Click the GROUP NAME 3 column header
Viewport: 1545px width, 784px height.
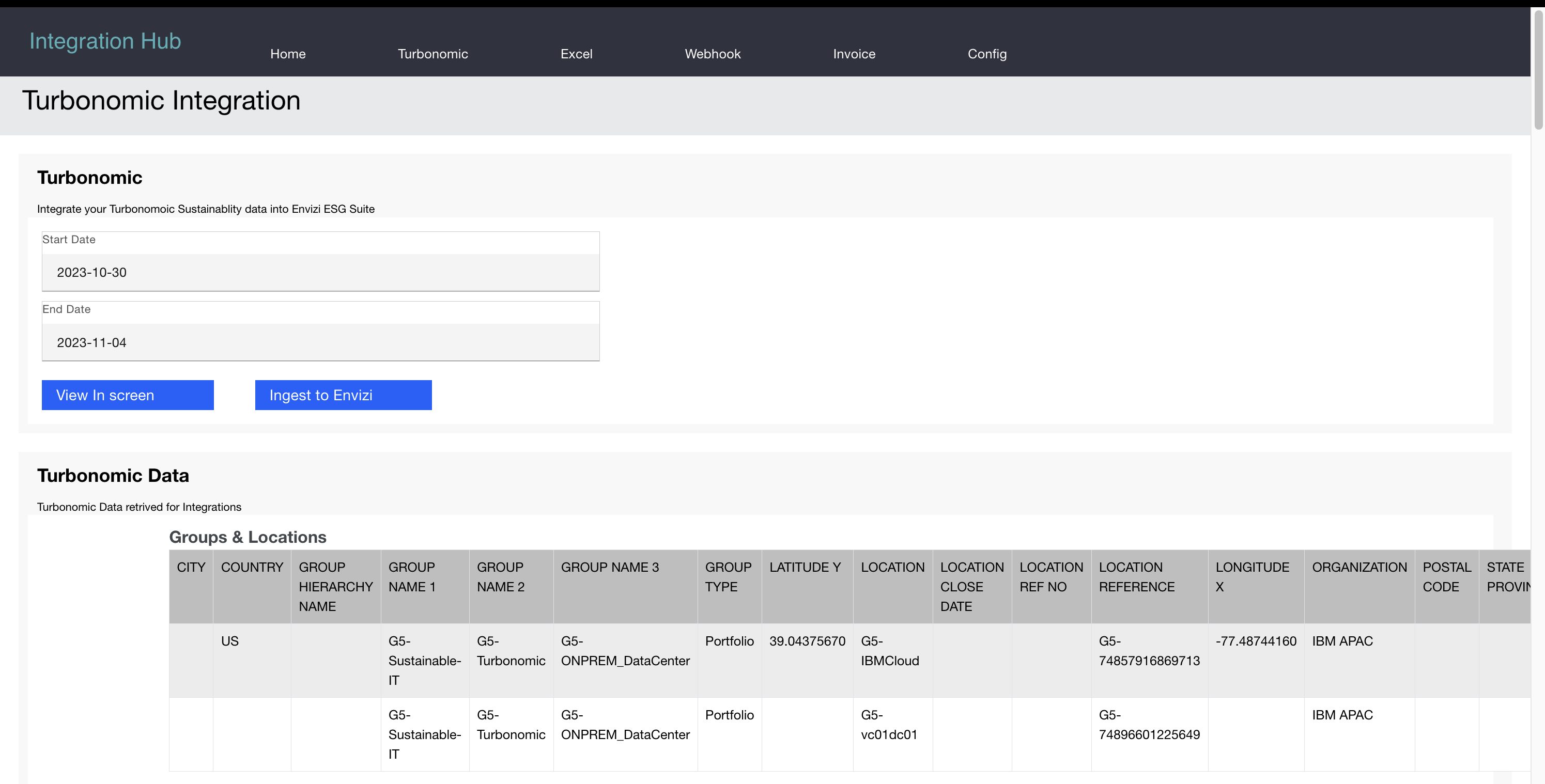pos(609,567)
